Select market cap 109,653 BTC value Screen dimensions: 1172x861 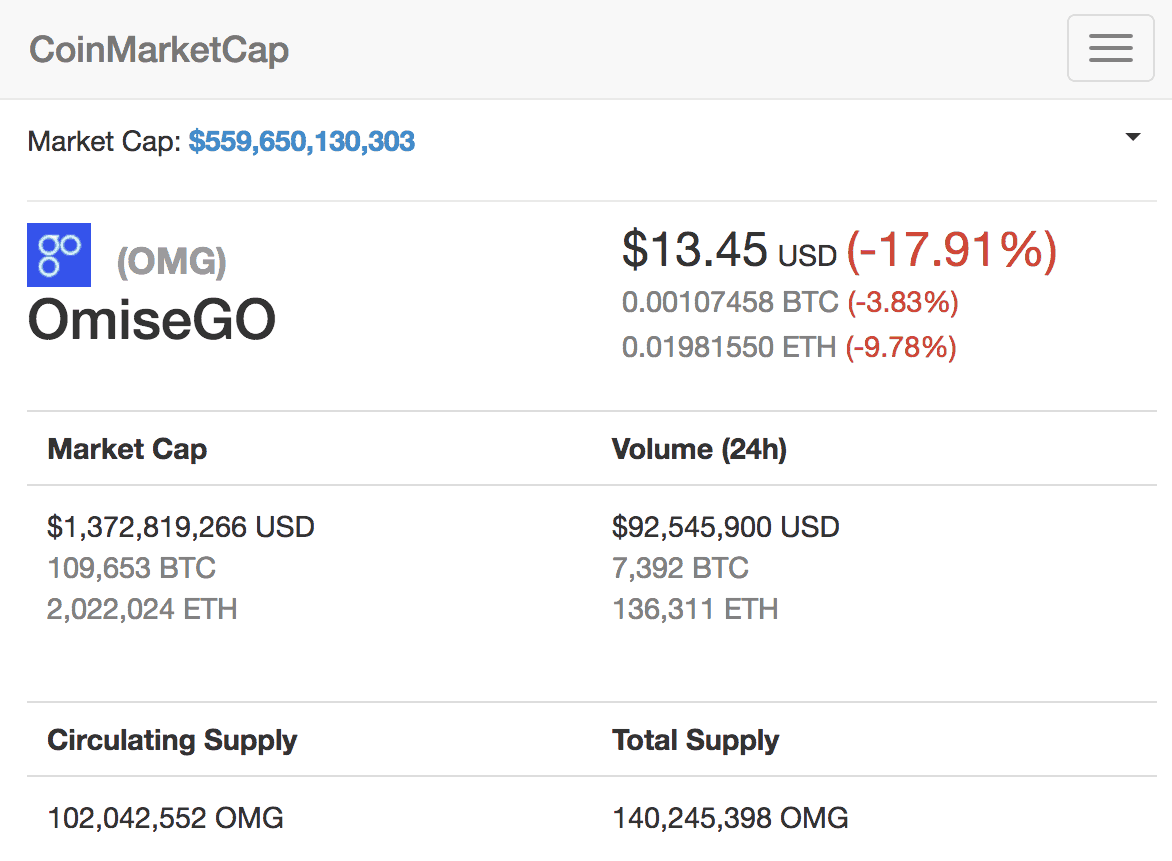132,568
